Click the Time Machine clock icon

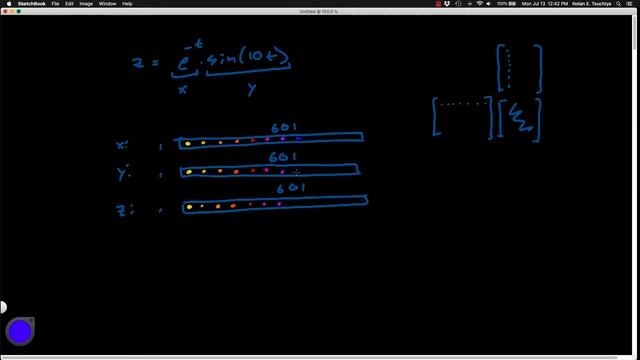pos(458,4)
